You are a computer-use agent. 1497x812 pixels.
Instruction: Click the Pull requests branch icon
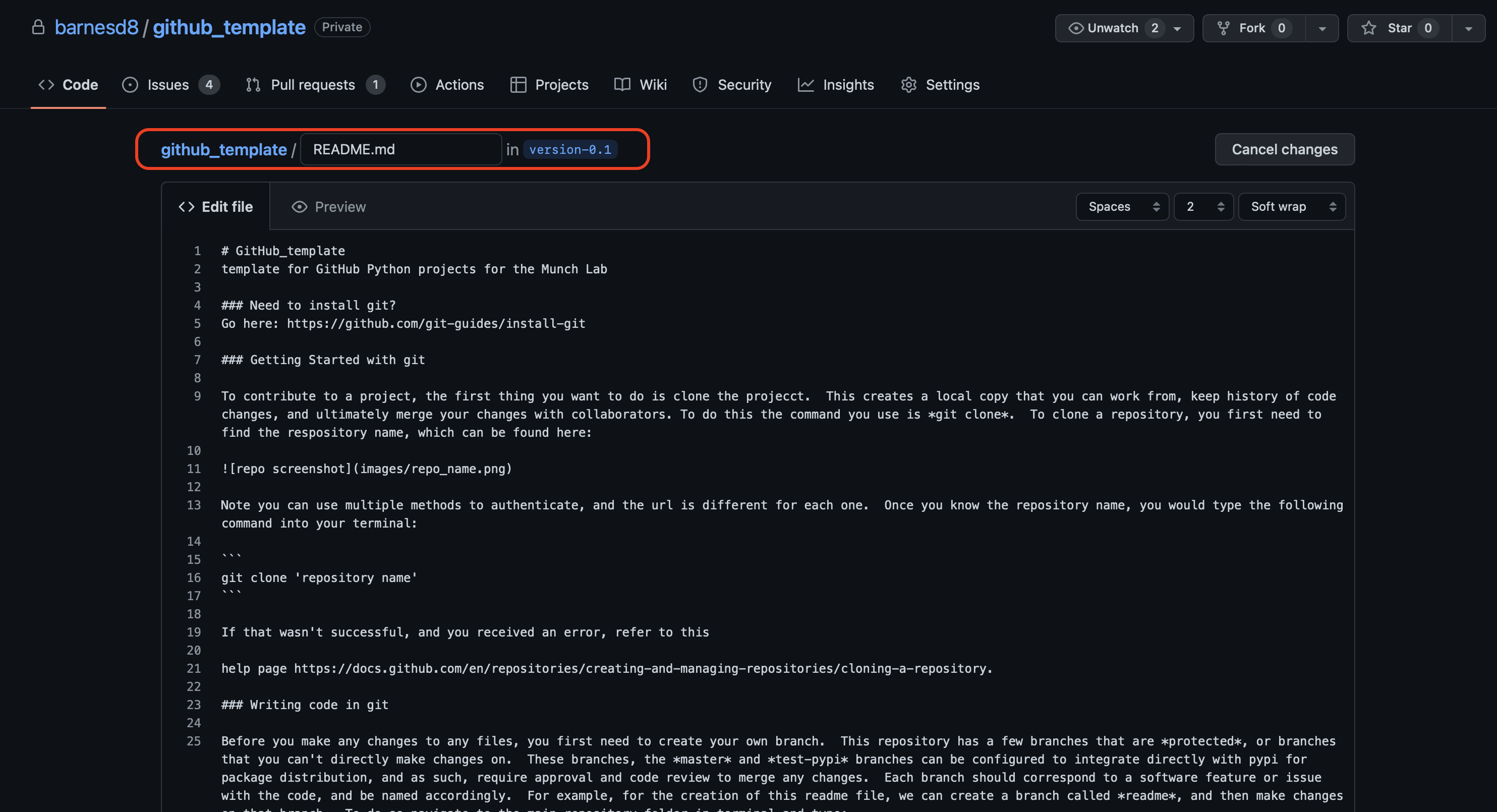tap(253, 85)
